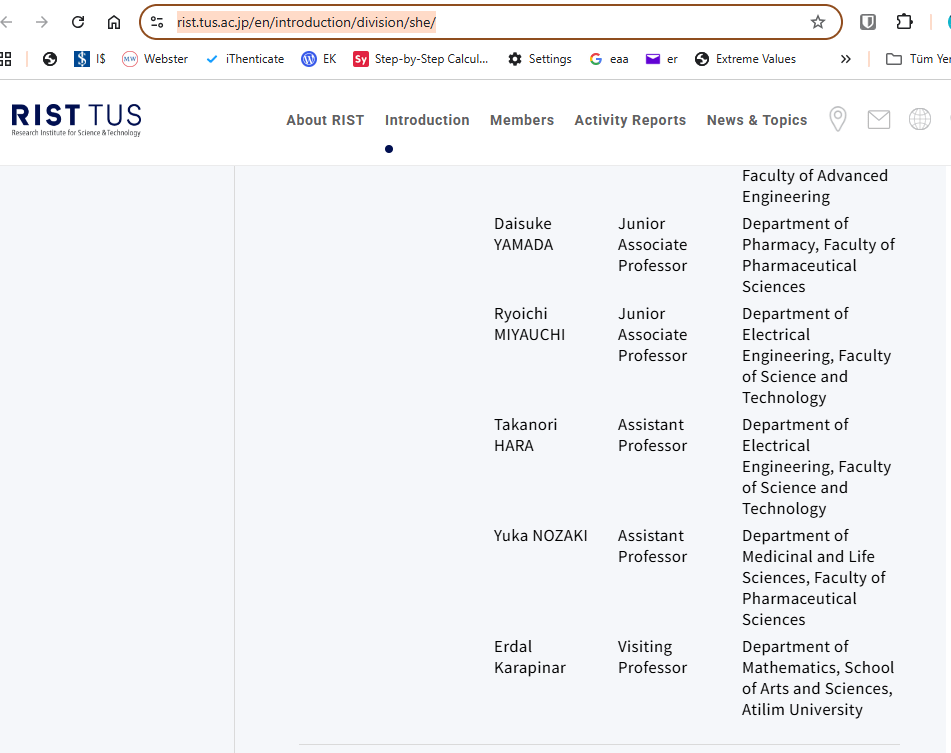This screenshot has width=951, height=753.
Task: Reload the current page
Action: pyautogui.click(x=78, y=22)
